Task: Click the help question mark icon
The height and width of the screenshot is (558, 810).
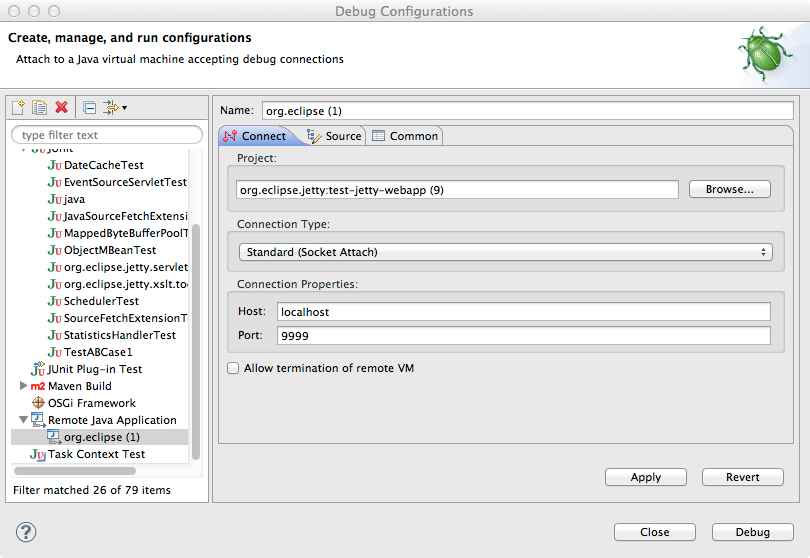Action: pos(27,532)
